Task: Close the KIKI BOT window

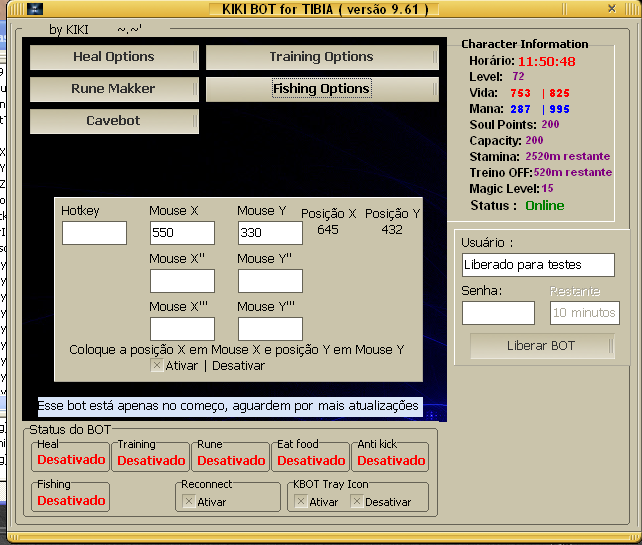Action: pyautogui.click(x=612, y=9)
